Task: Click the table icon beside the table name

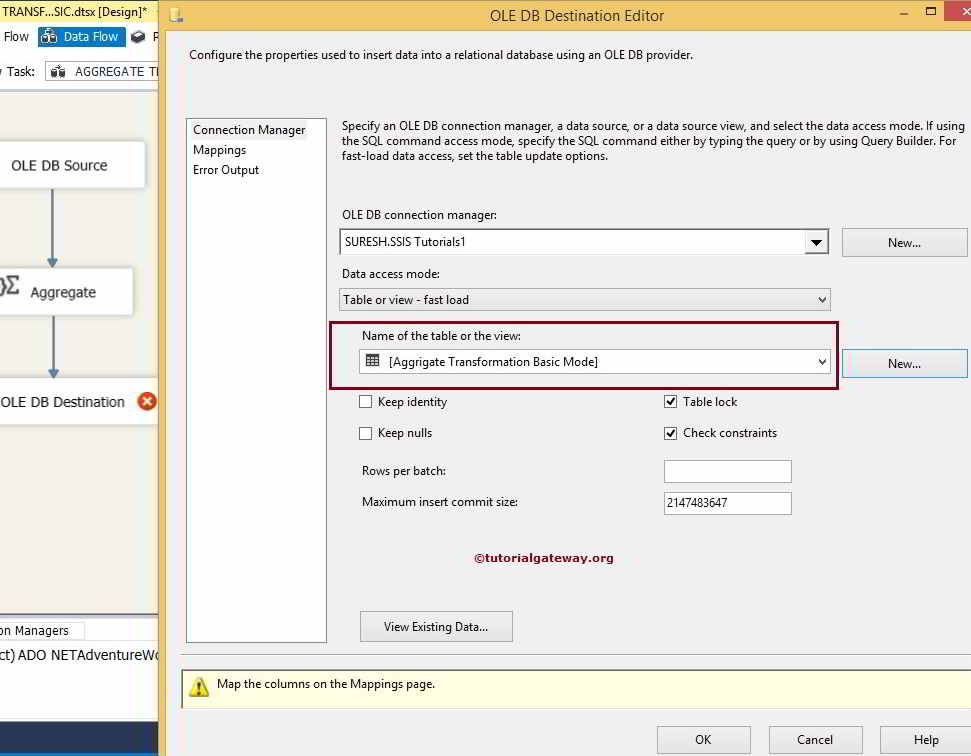Action: (x=373, y=361)
